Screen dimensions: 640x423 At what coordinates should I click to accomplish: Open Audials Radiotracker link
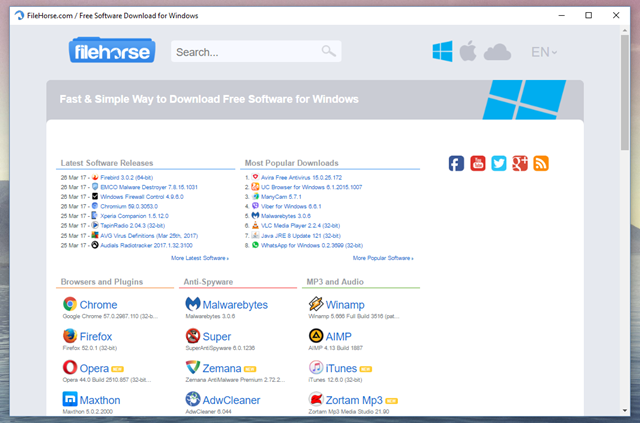point(147,245)
